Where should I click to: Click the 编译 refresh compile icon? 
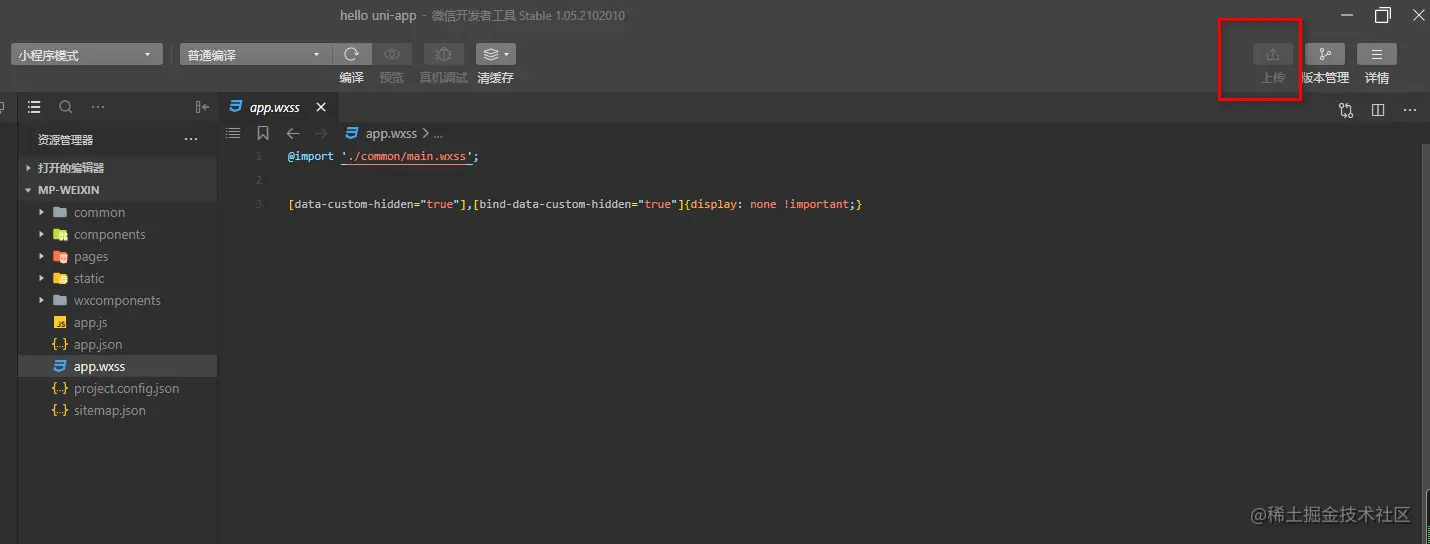point(352,54)
